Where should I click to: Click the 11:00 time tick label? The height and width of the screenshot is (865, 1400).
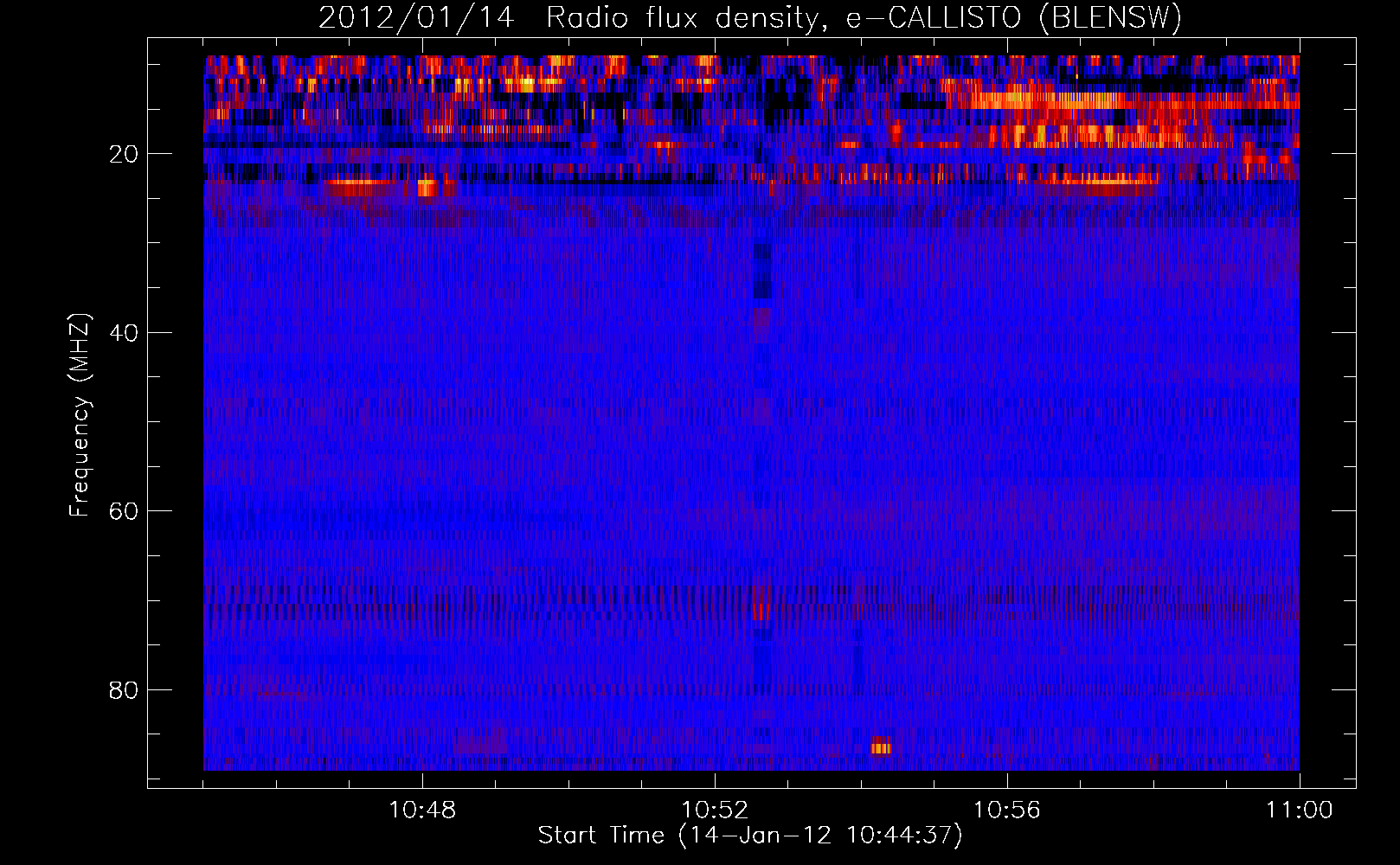click(x=1300, y=811)
